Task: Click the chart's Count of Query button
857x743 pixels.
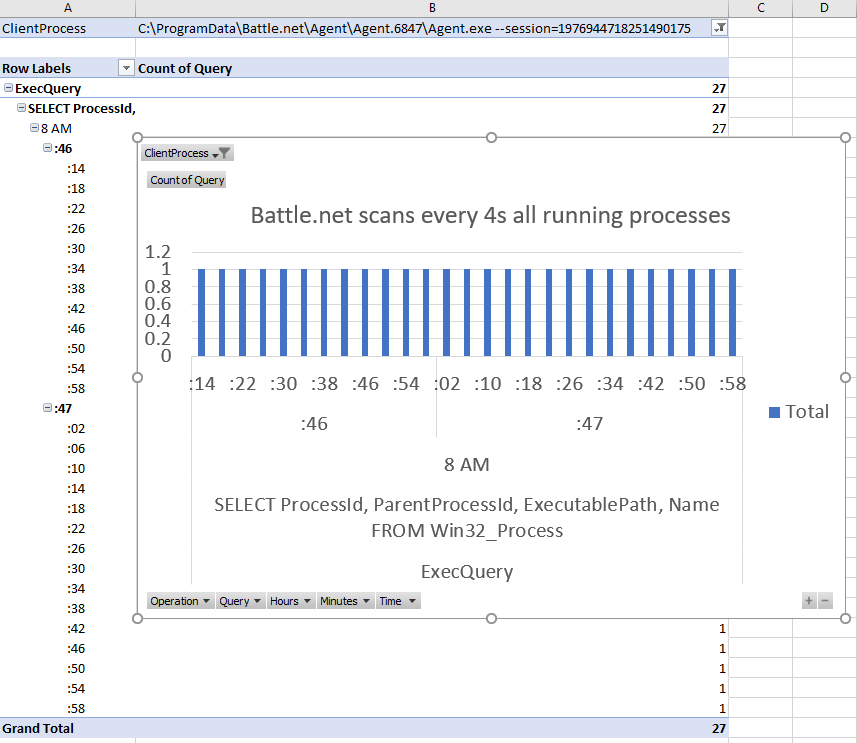Action: [x=187, y=180]
